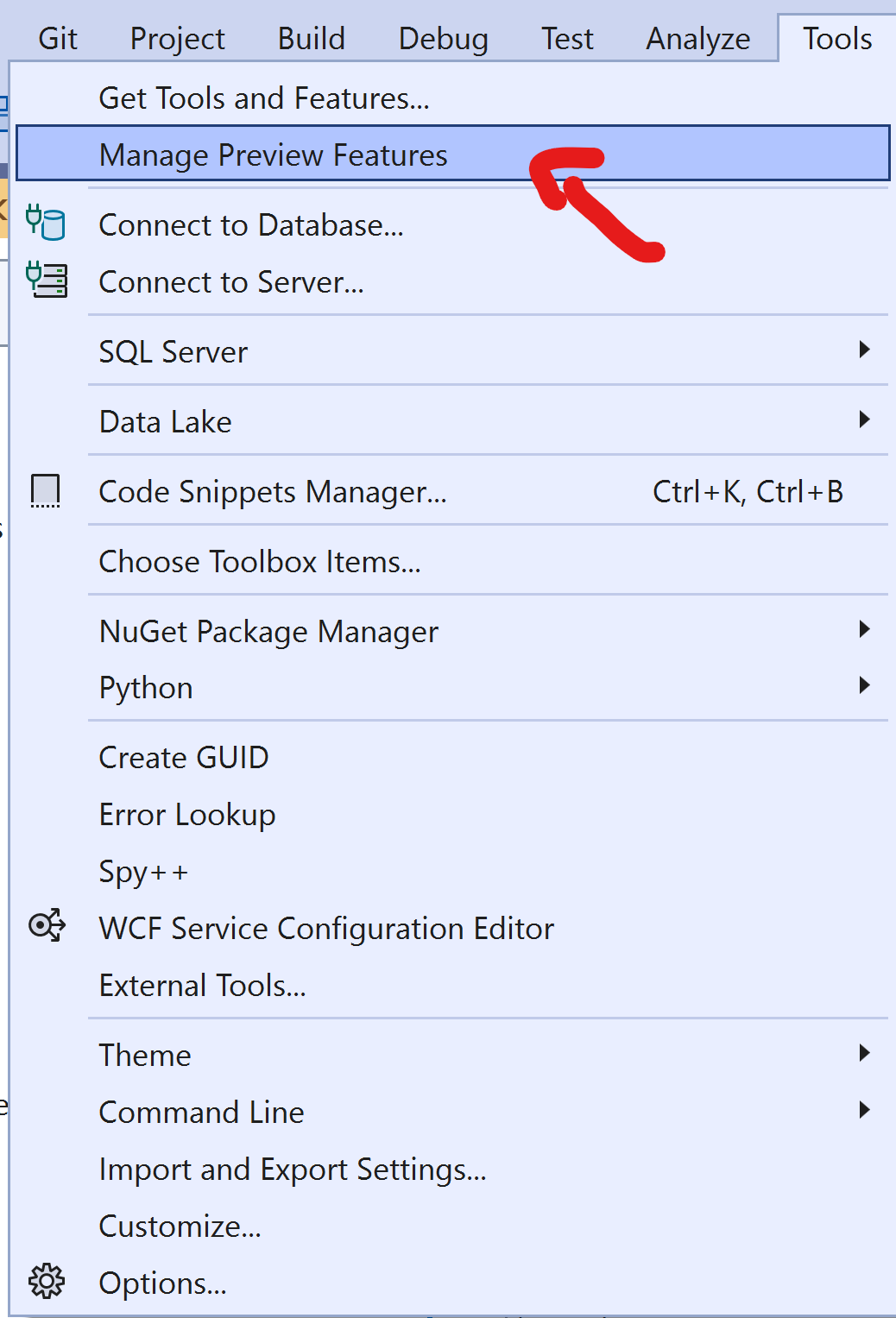Select Create GUID entry
896x1318 pixels.
(184, 757)
